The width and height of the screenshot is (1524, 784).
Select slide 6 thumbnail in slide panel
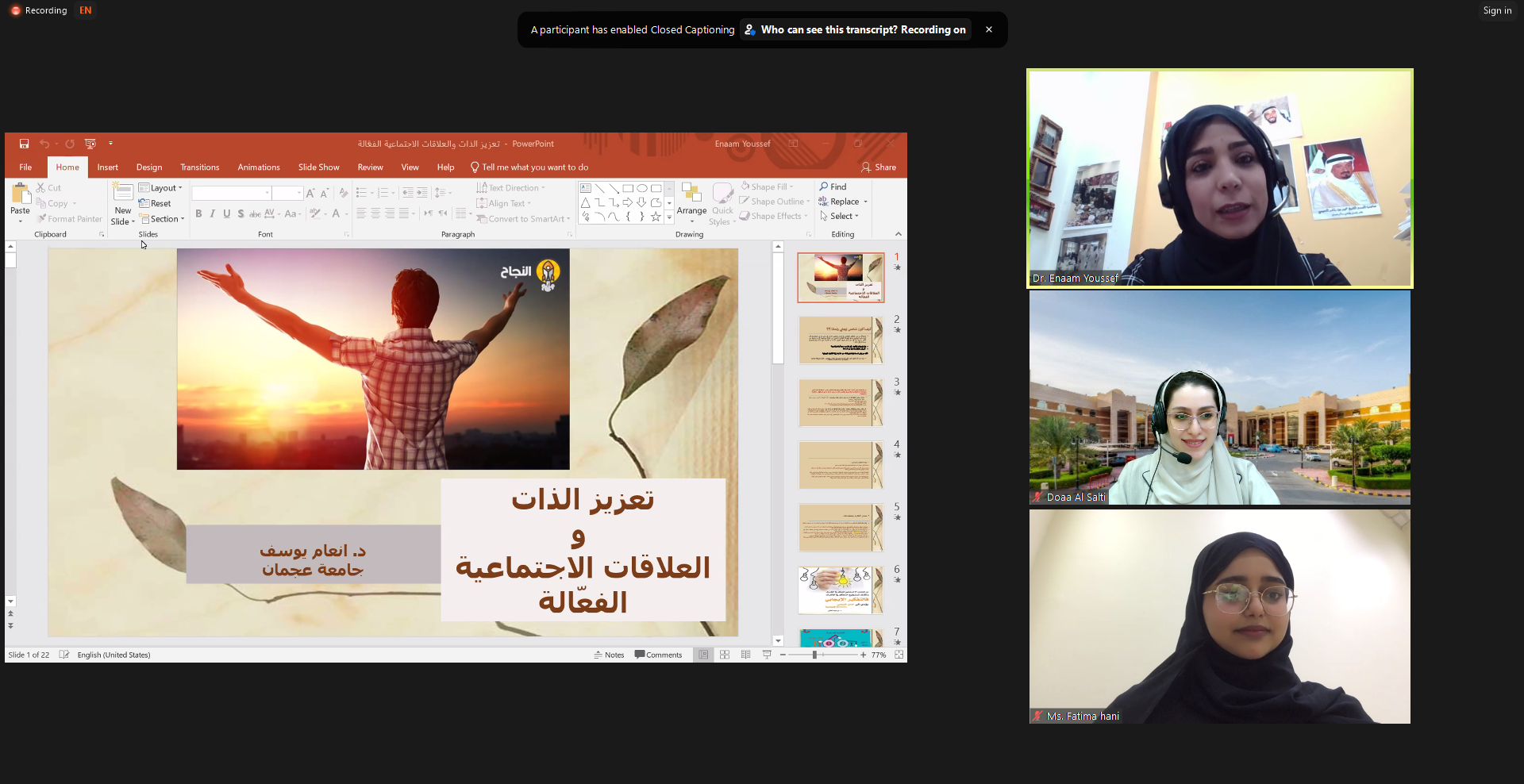pos(840,590)
